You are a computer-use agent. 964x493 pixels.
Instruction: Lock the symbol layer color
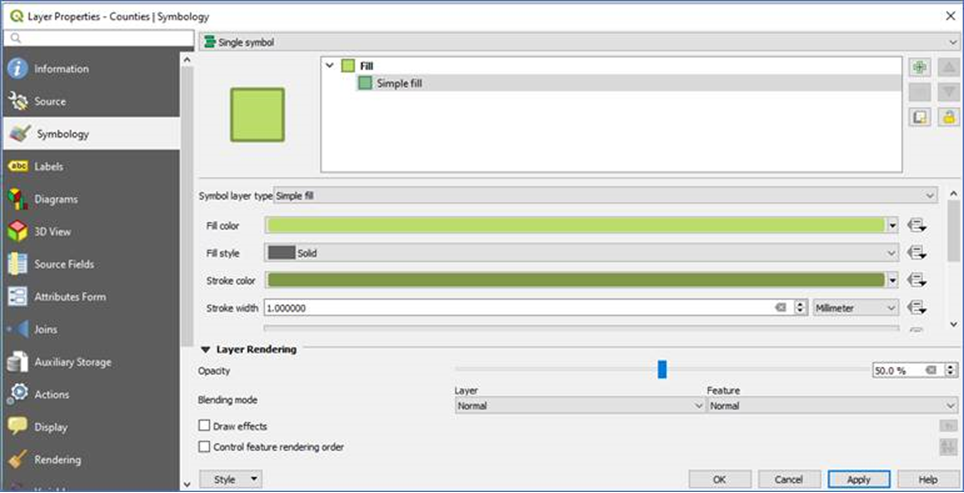pos(949,117)
